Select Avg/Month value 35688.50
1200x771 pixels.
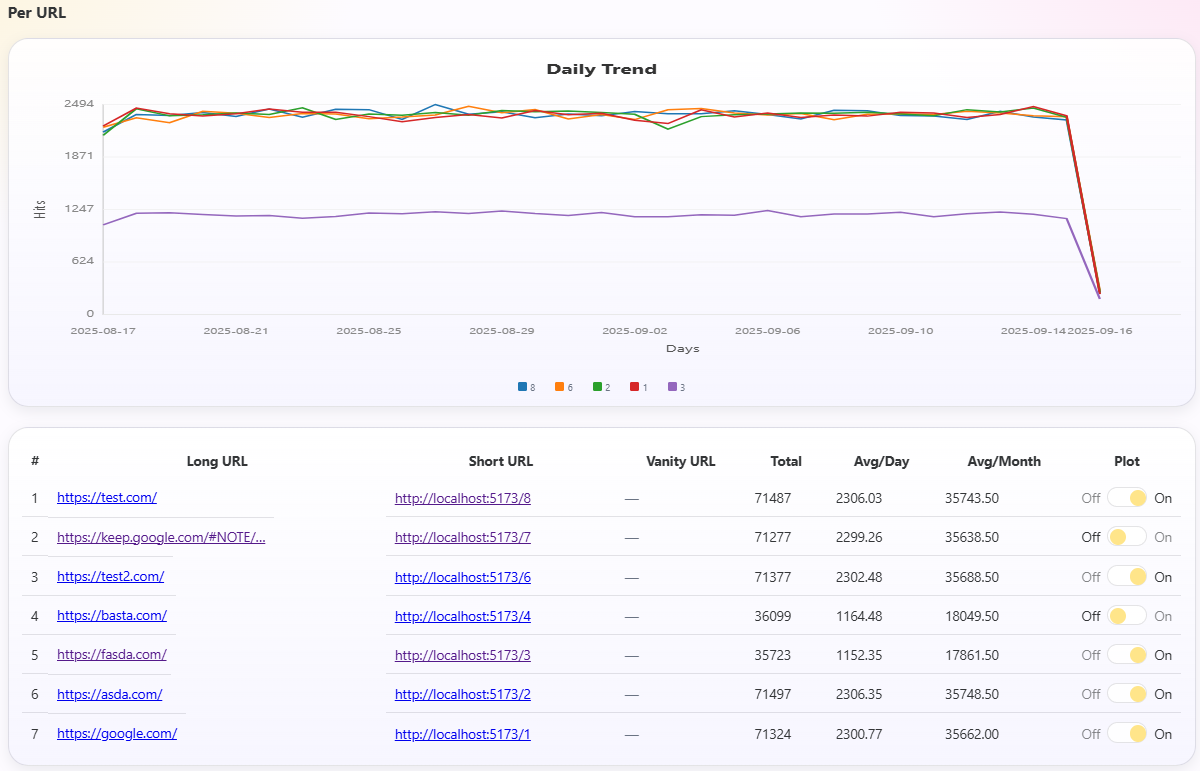[972, 577]
